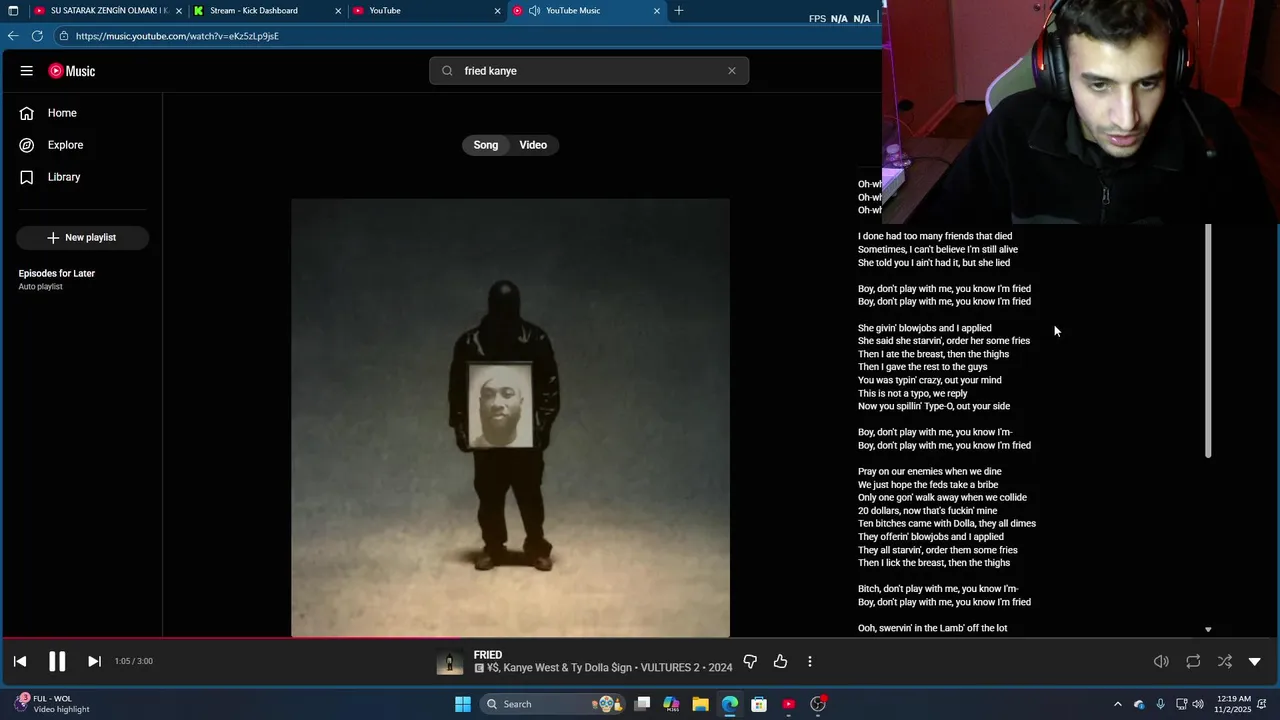
Task: Click the OneDrive tray icon
Action: coord(1139,704)
